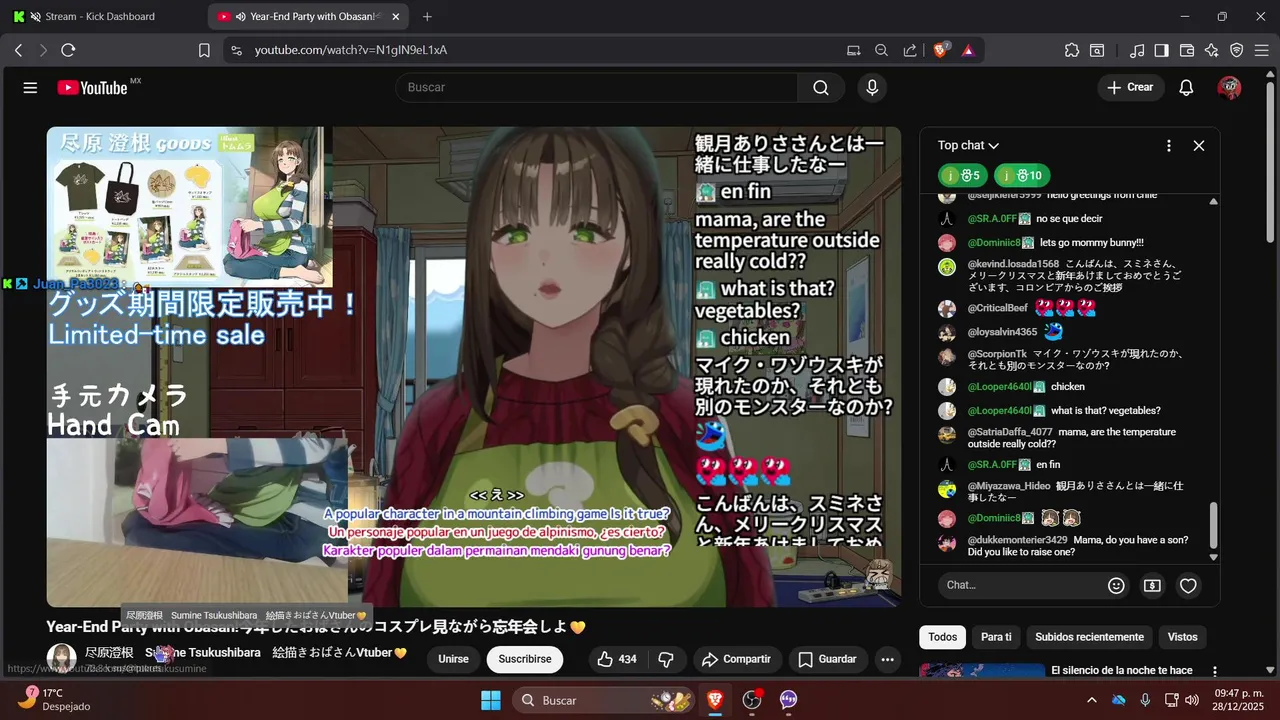Open OBS Studio from the taskbar
The height and width of the screenshot is (720, 1280).
coord(752,700)
